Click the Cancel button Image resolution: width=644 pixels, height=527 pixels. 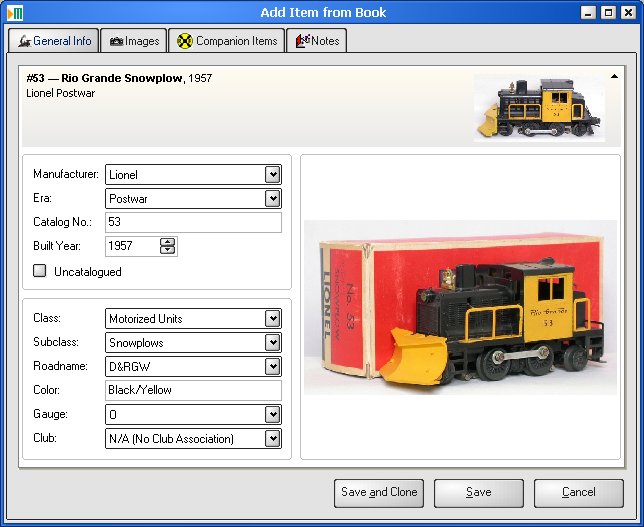tap(579, 493)
